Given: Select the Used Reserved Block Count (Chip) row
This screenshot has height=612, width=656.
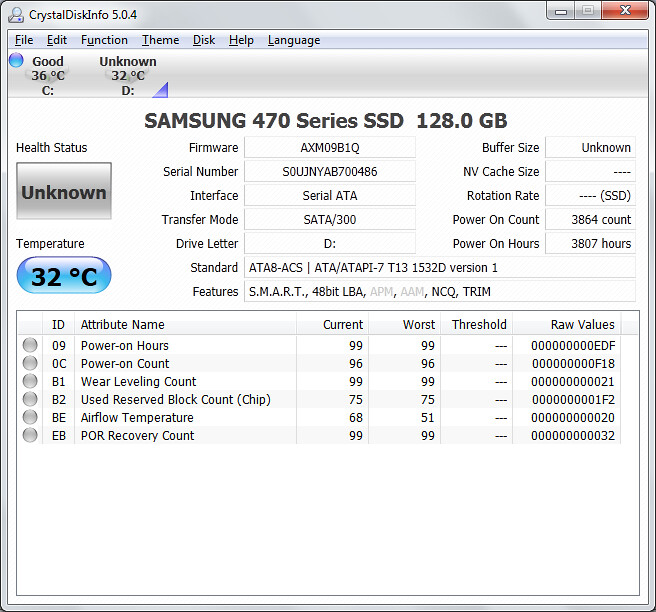Looking at the screenshot, I should pos(320,399).
